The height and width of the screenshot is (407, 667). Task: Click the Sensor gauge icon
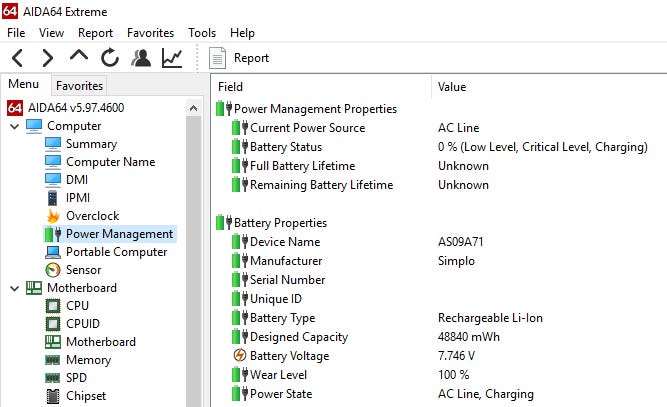click(53, 270)
